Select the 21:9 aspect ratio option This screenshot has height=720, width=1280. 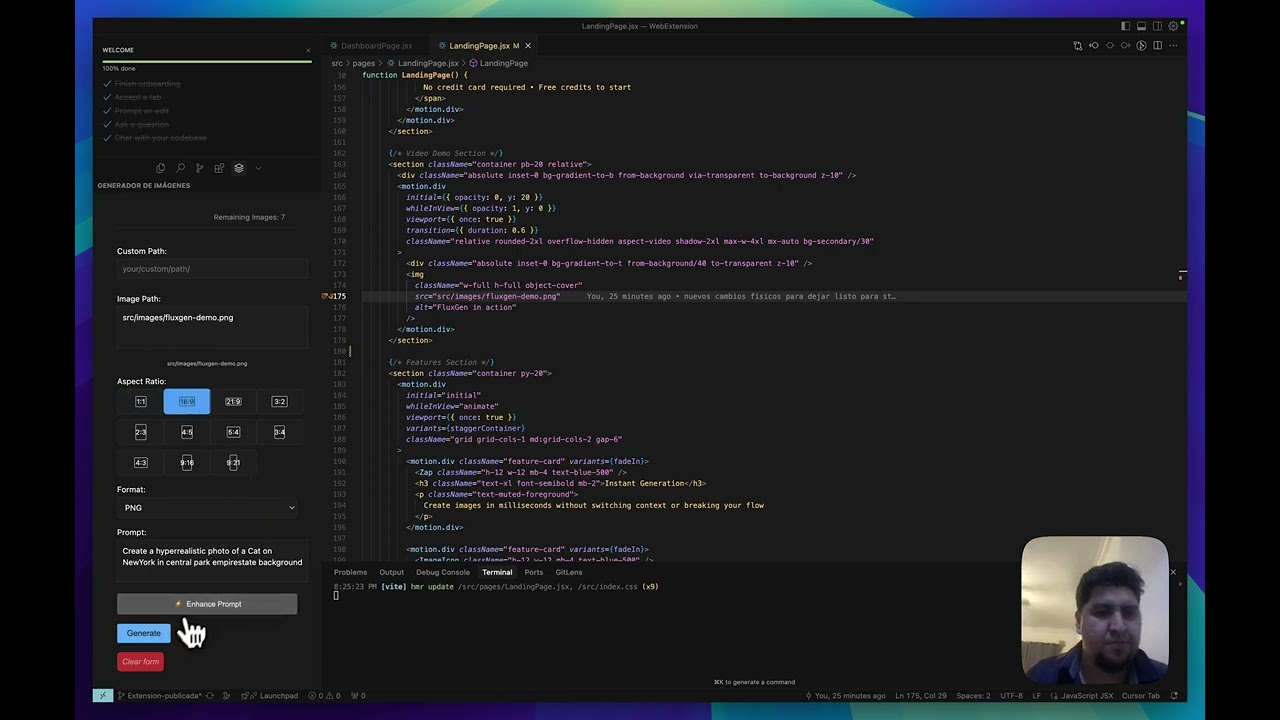[233, 402]
